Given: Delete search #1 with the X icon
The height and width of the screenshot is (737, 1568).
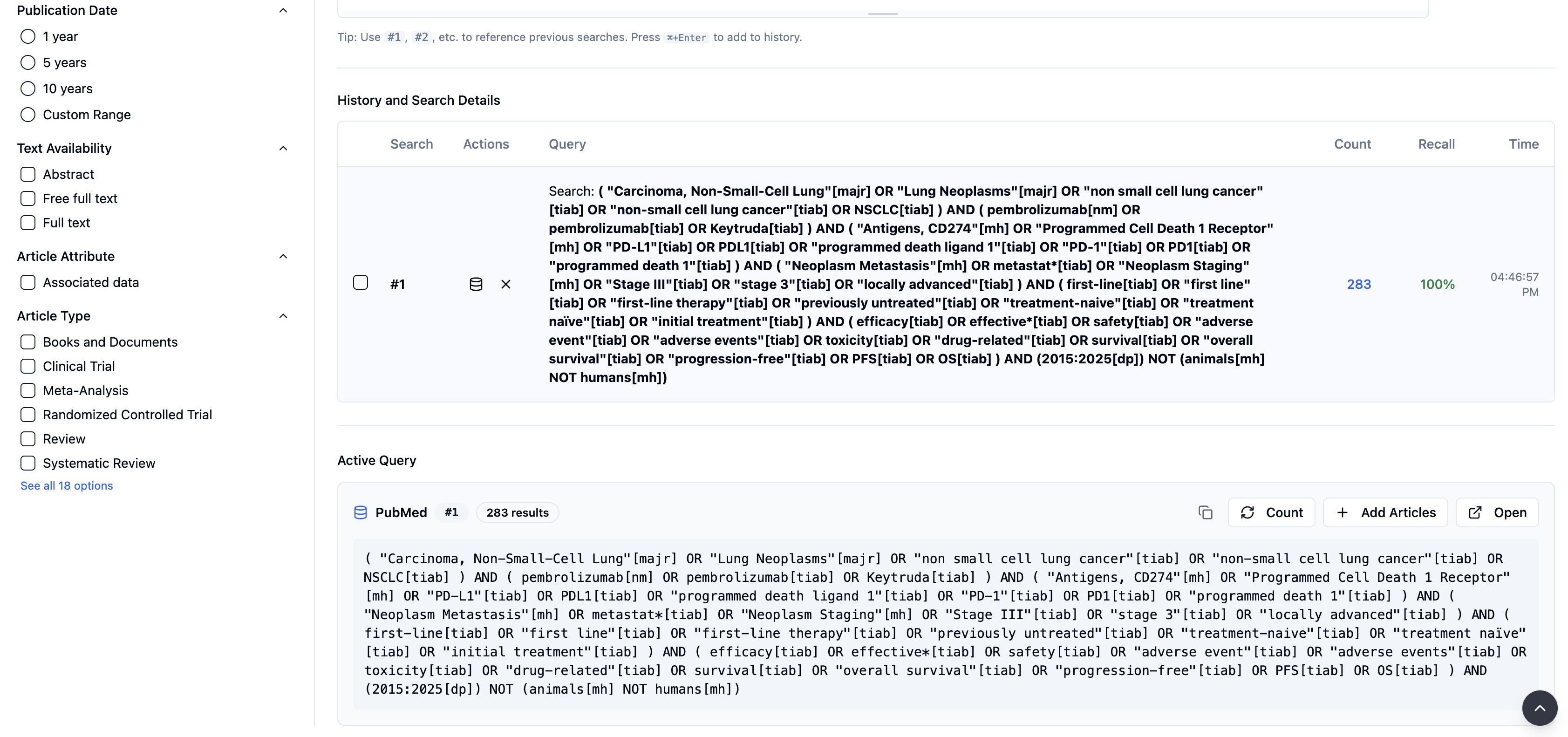Looking at the screenshot, I should [x=505, y=284].
